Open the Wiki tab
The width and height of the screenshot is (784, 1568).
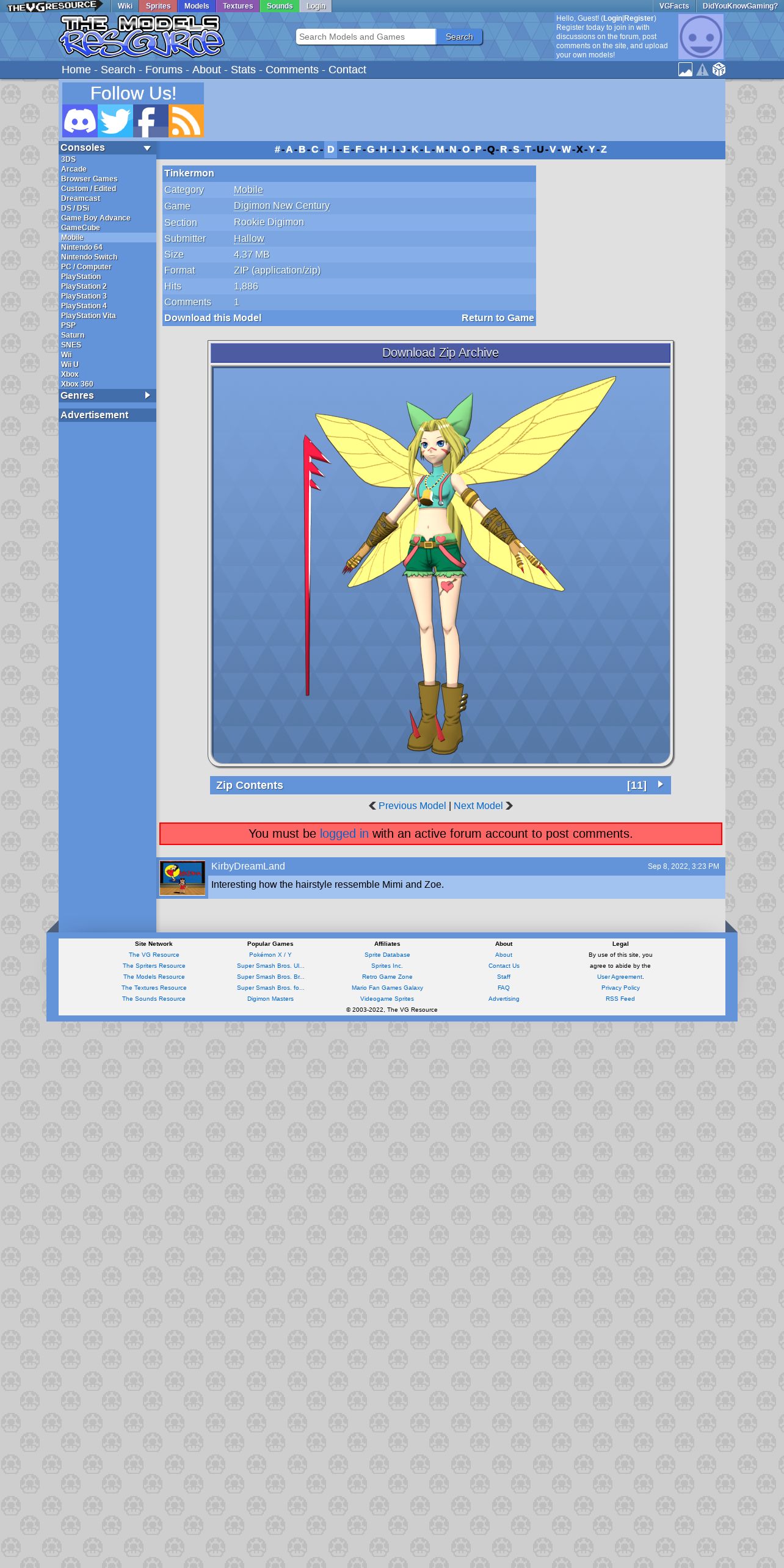click(x=125, y=6)
